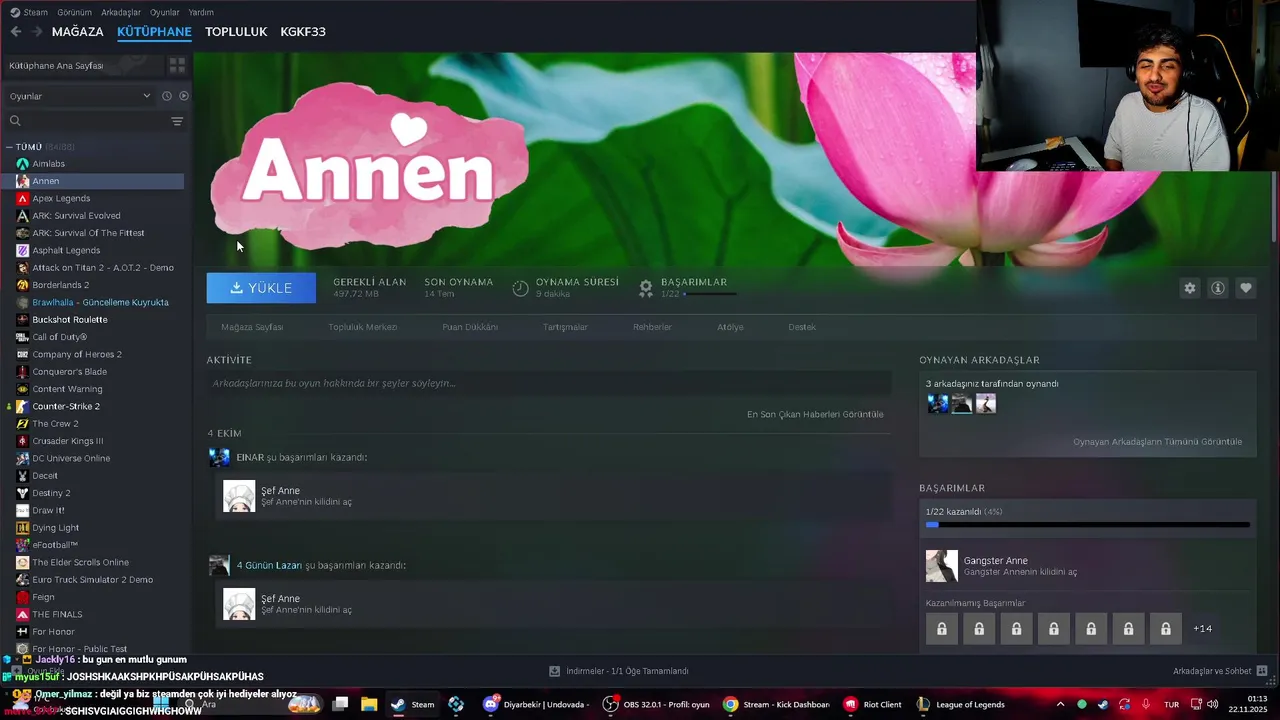
Task: Select ARK: Survival Evolved in list
Action: [x=76, y=216]
